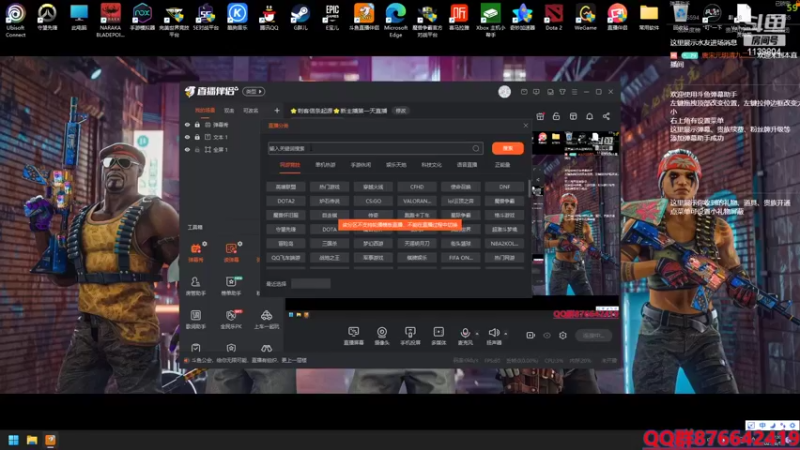This screenshot has height=450, width=800.
Task: Toggle the unlock icon in top toolbar
Action: pos(556,116)
